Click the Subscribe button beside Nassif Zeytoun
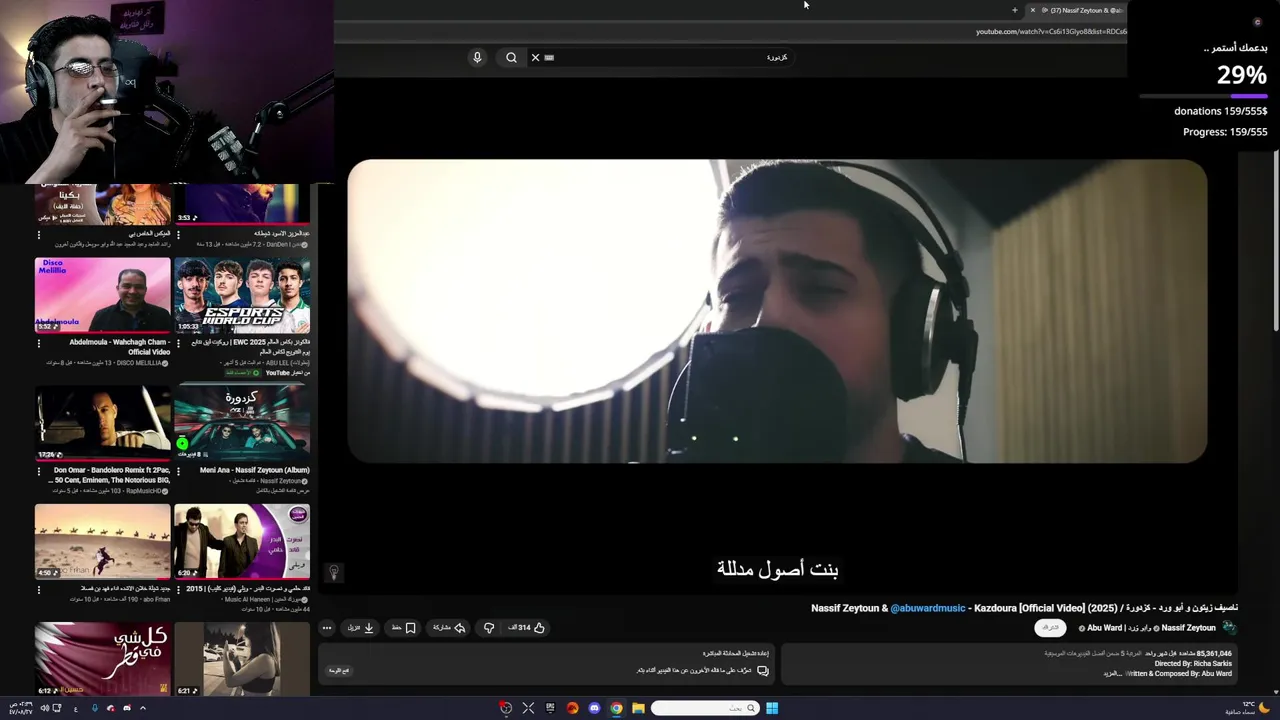 click(1050, 628)
